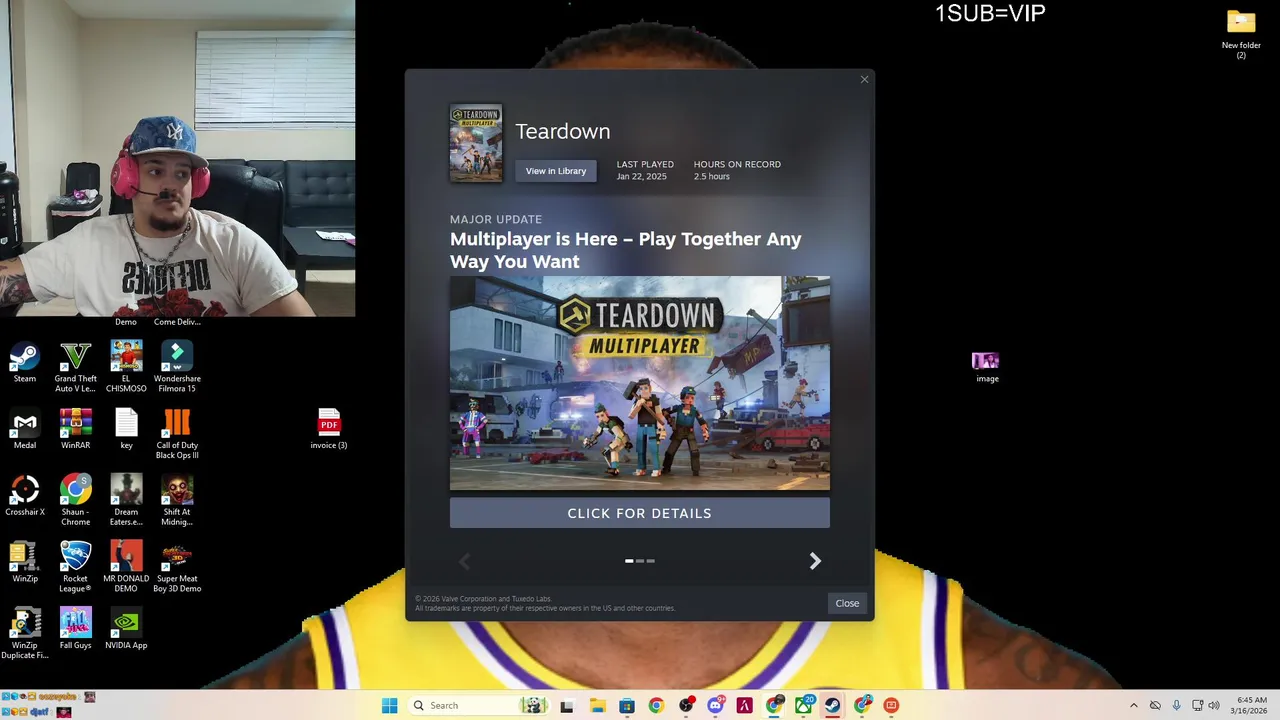
Task: Open the Windows Start menu
Action: click(x=389, y=706)
